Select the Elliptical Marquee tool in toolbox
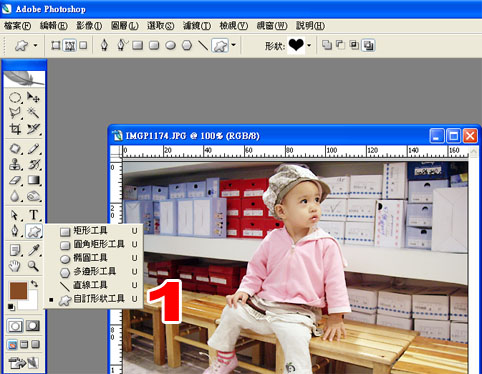Screen dimensions: 482x374 [15, 98]
